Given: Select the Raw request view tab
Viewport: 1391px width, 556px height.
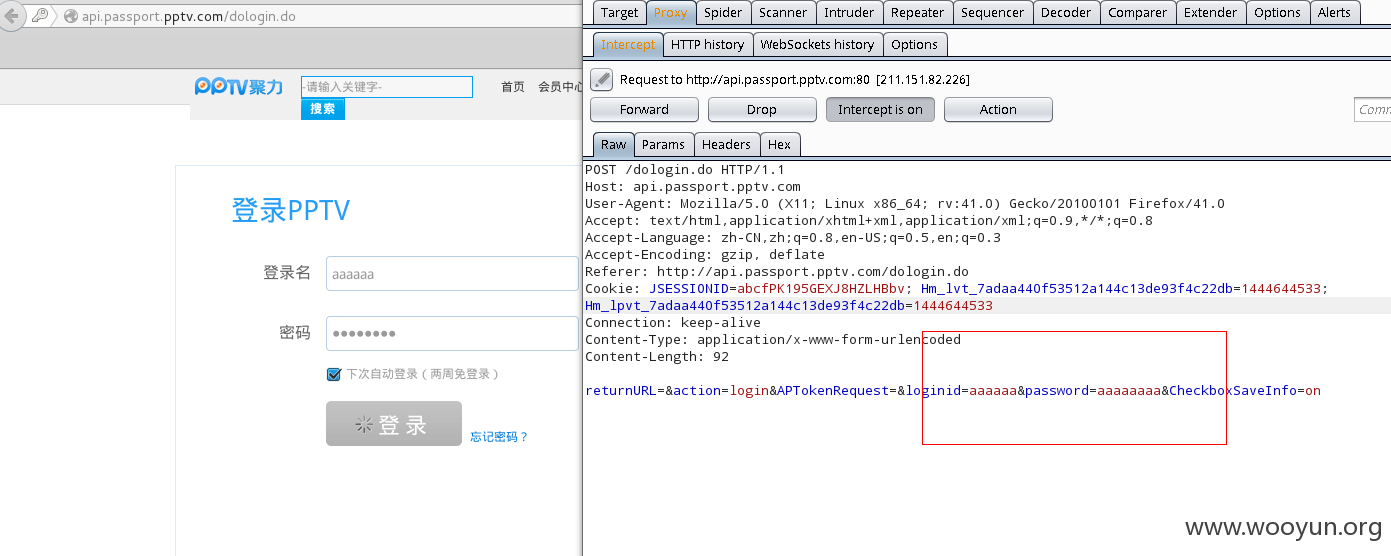Looking at the screenshot, I should click(613, 144).
